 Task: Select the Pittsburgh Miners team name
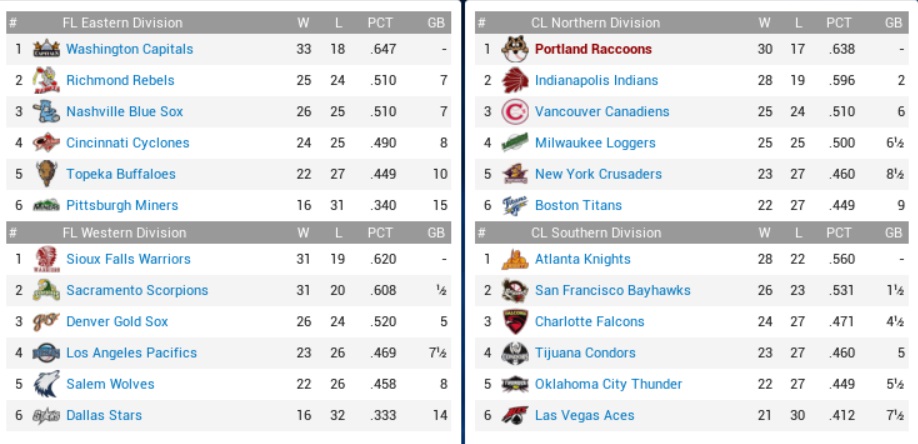[x=122, y=206]
